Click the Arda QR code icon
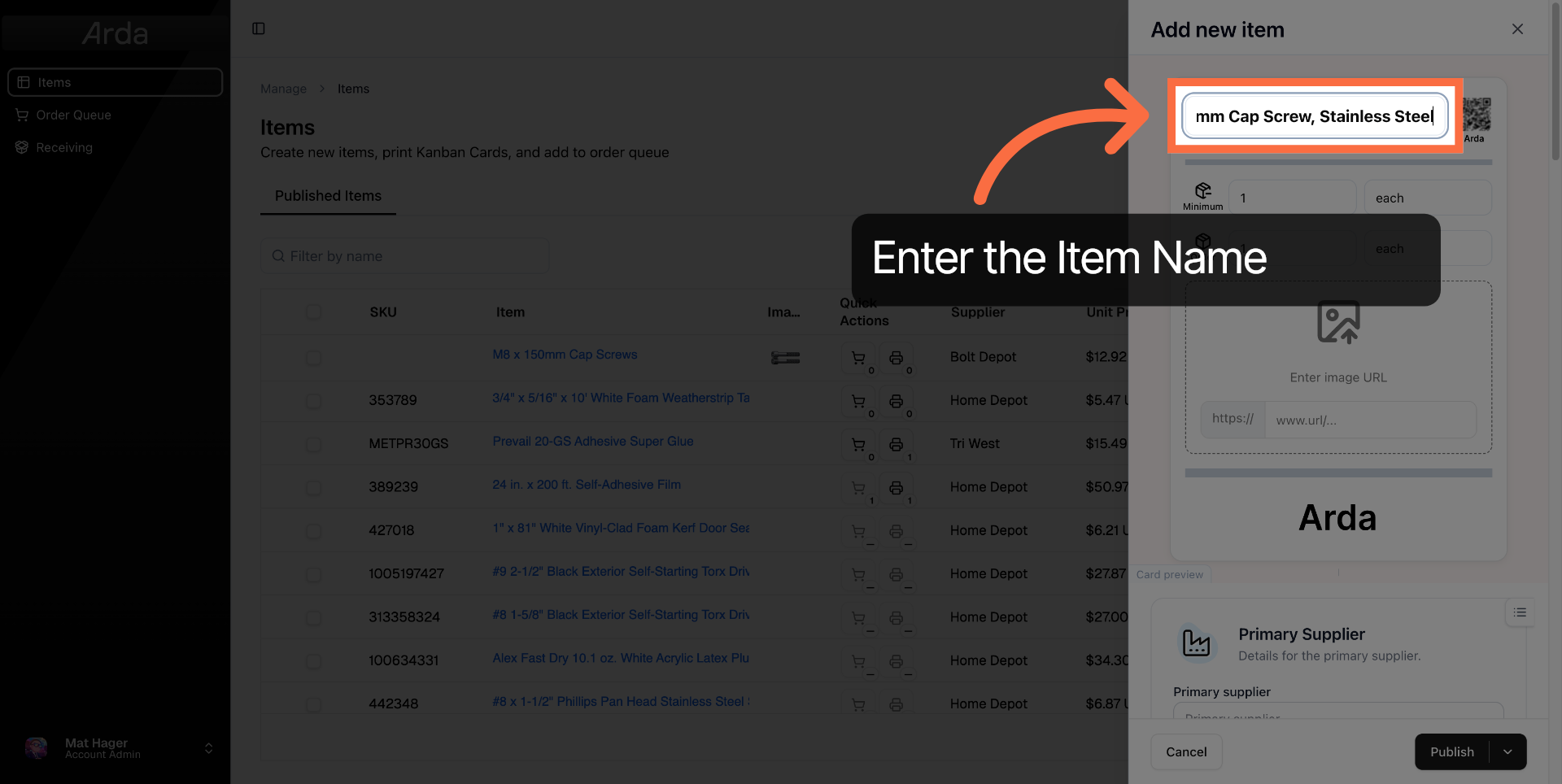 pos(1475,115)
